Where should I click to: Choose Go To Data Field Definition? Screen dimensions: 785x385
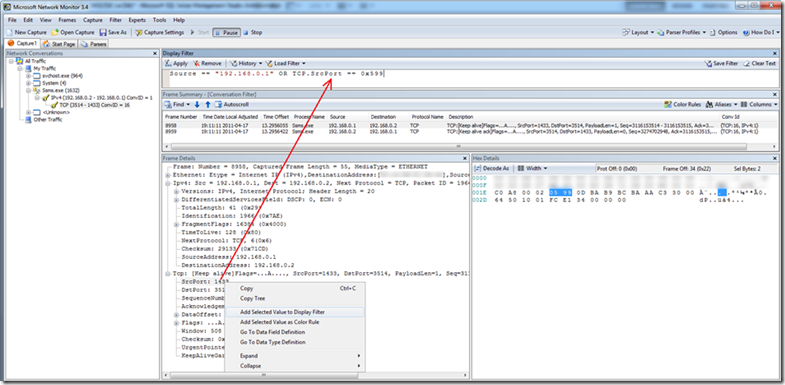(x=295, y=332)
